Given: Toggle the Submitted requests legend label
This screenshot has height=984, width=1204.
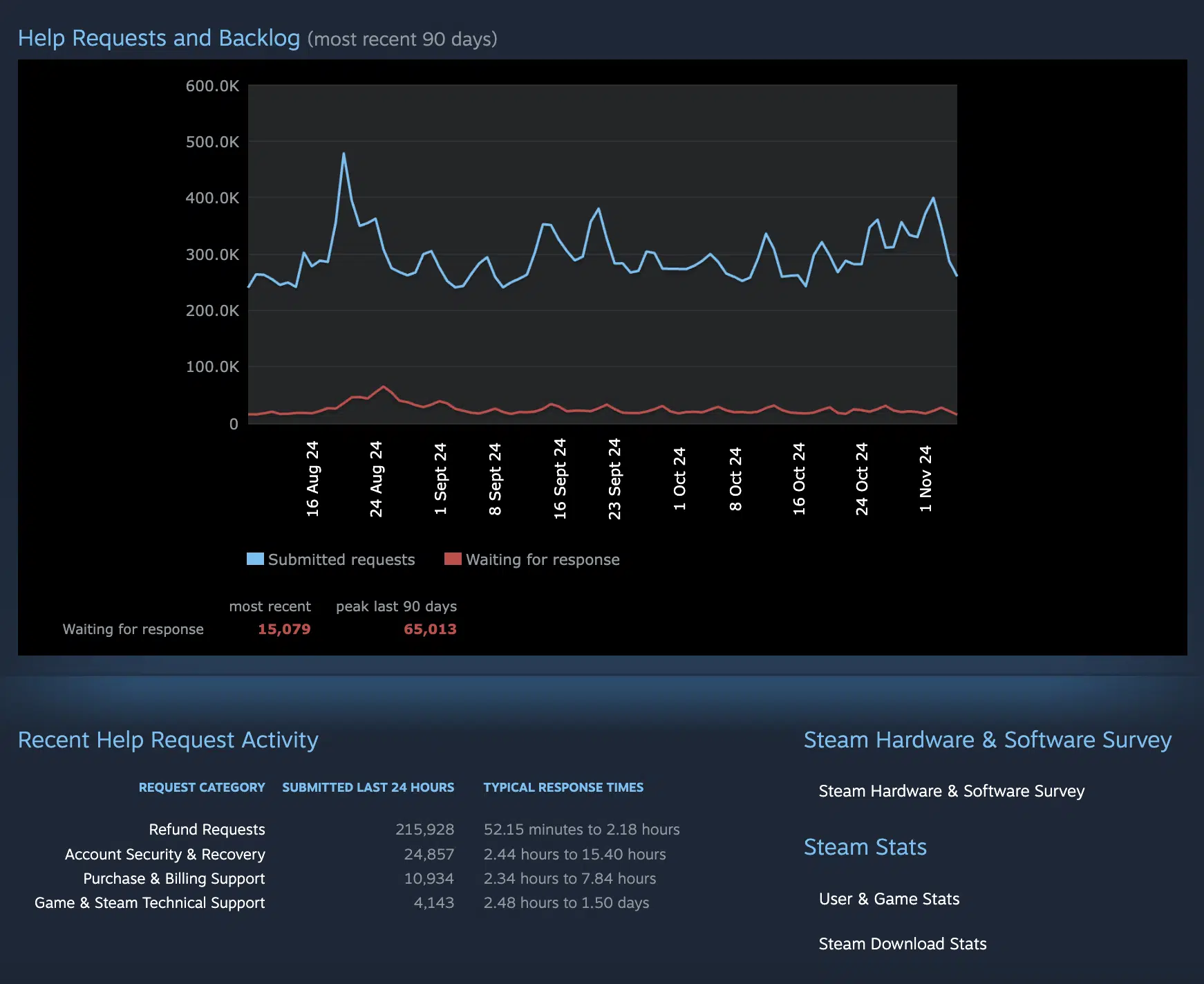Looking at the screenshot, I should [341, 559].
